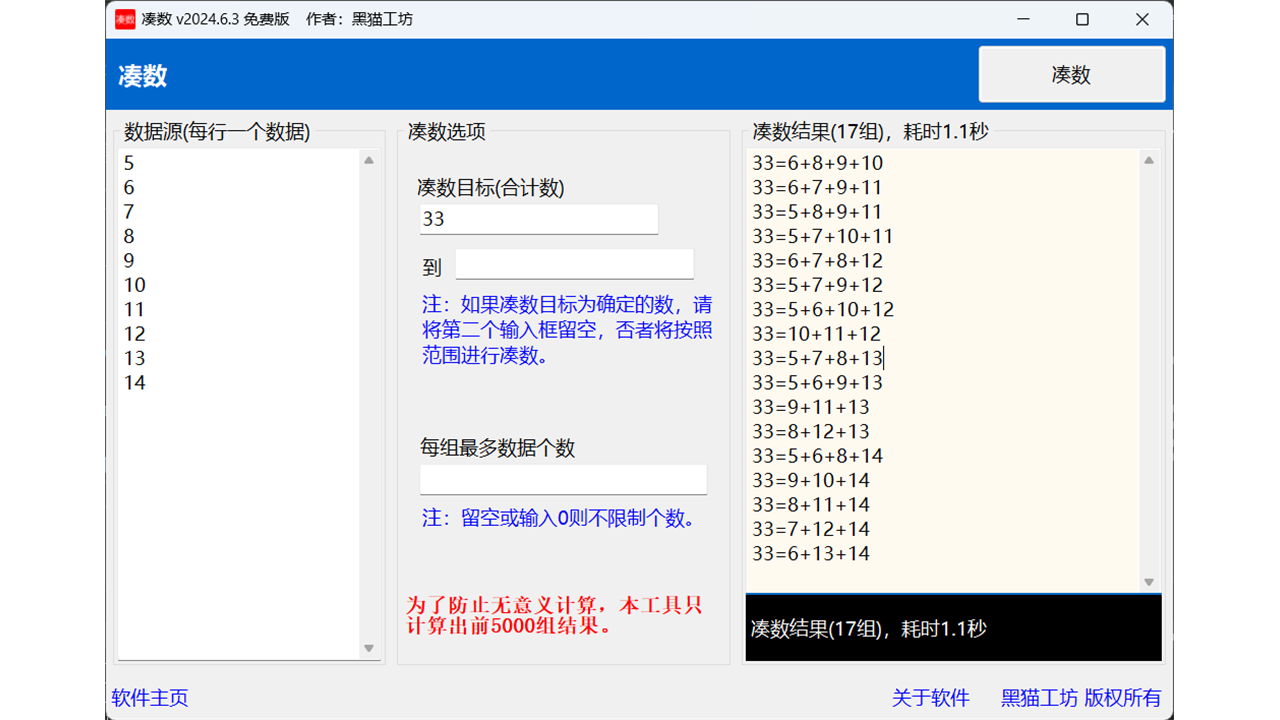Click results list scroll up arrow
Screen dimensions: 1280x720
1149,160
